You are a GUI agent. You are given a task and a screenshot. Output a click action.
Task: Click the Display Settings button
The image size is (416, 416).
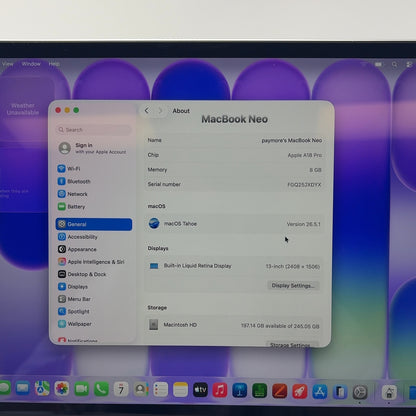pos(293,285)
